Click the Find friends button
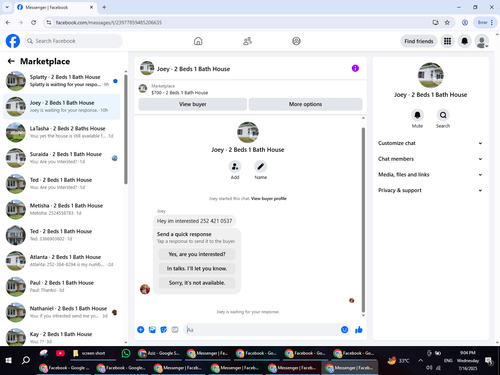This screenshot has width=500, height=375. click(x=419, y=41)
